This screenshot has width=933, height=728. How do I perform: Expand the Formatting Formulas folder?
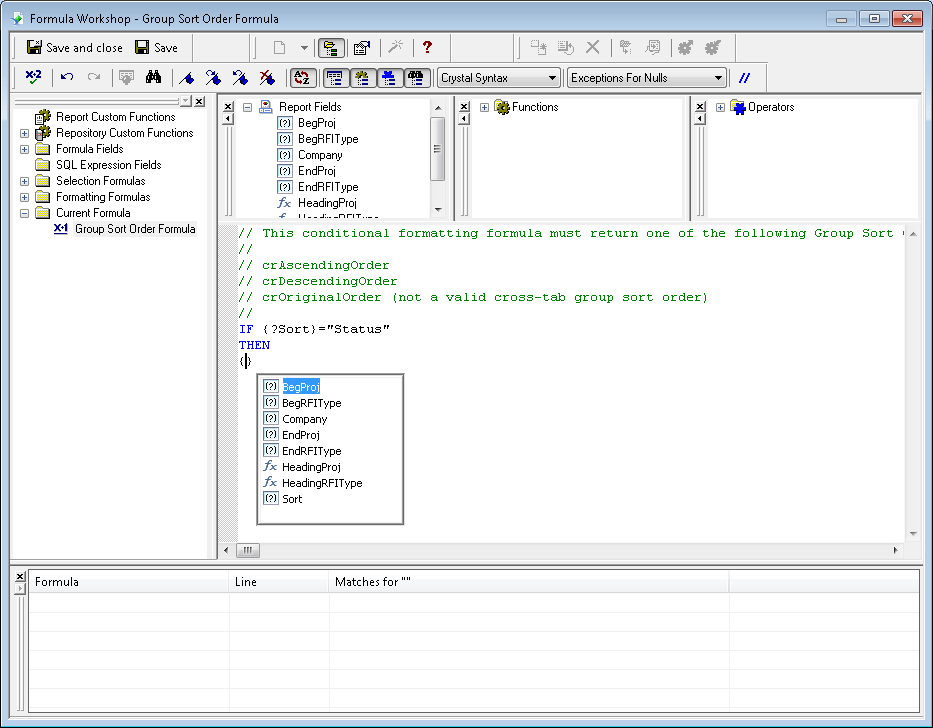[24, 198]
